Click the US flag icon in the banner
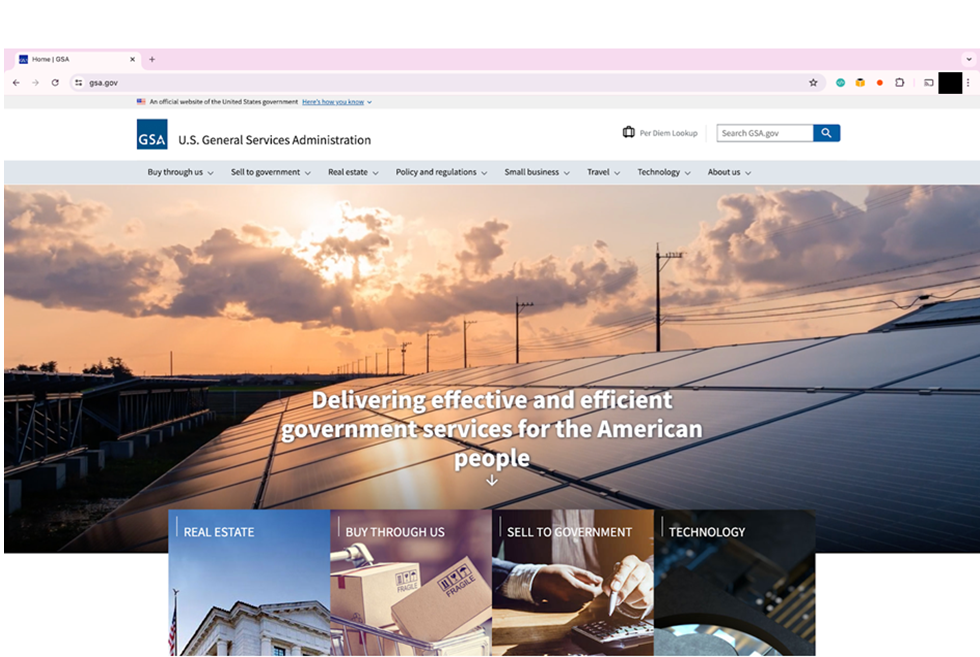 [141, 101]
